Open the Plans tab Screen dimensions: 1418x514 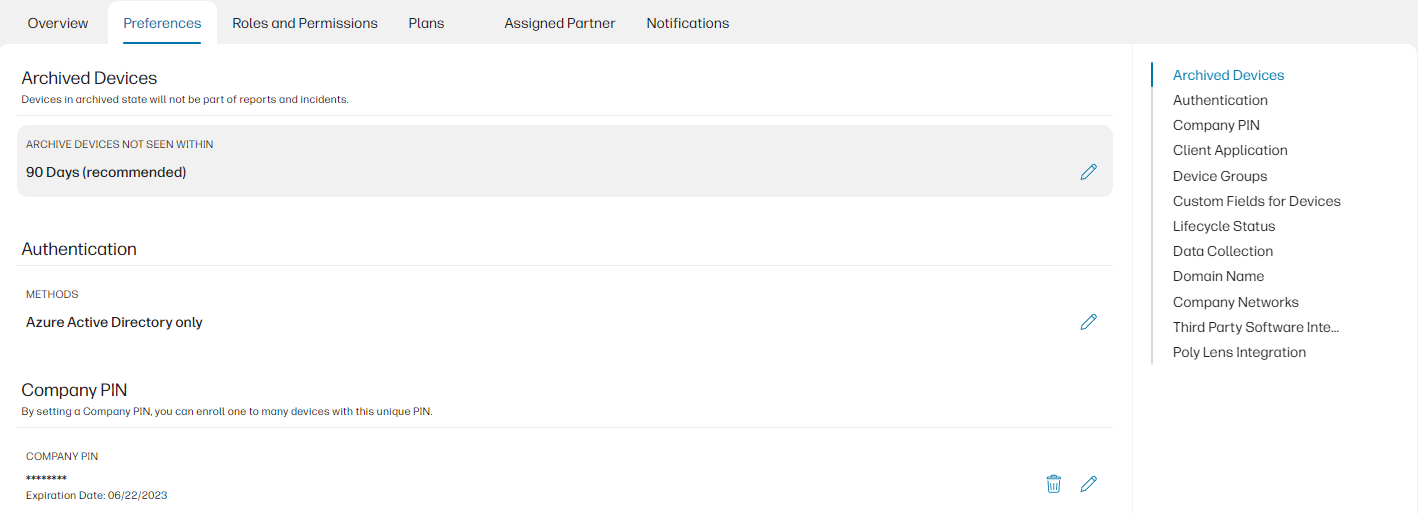426,23
